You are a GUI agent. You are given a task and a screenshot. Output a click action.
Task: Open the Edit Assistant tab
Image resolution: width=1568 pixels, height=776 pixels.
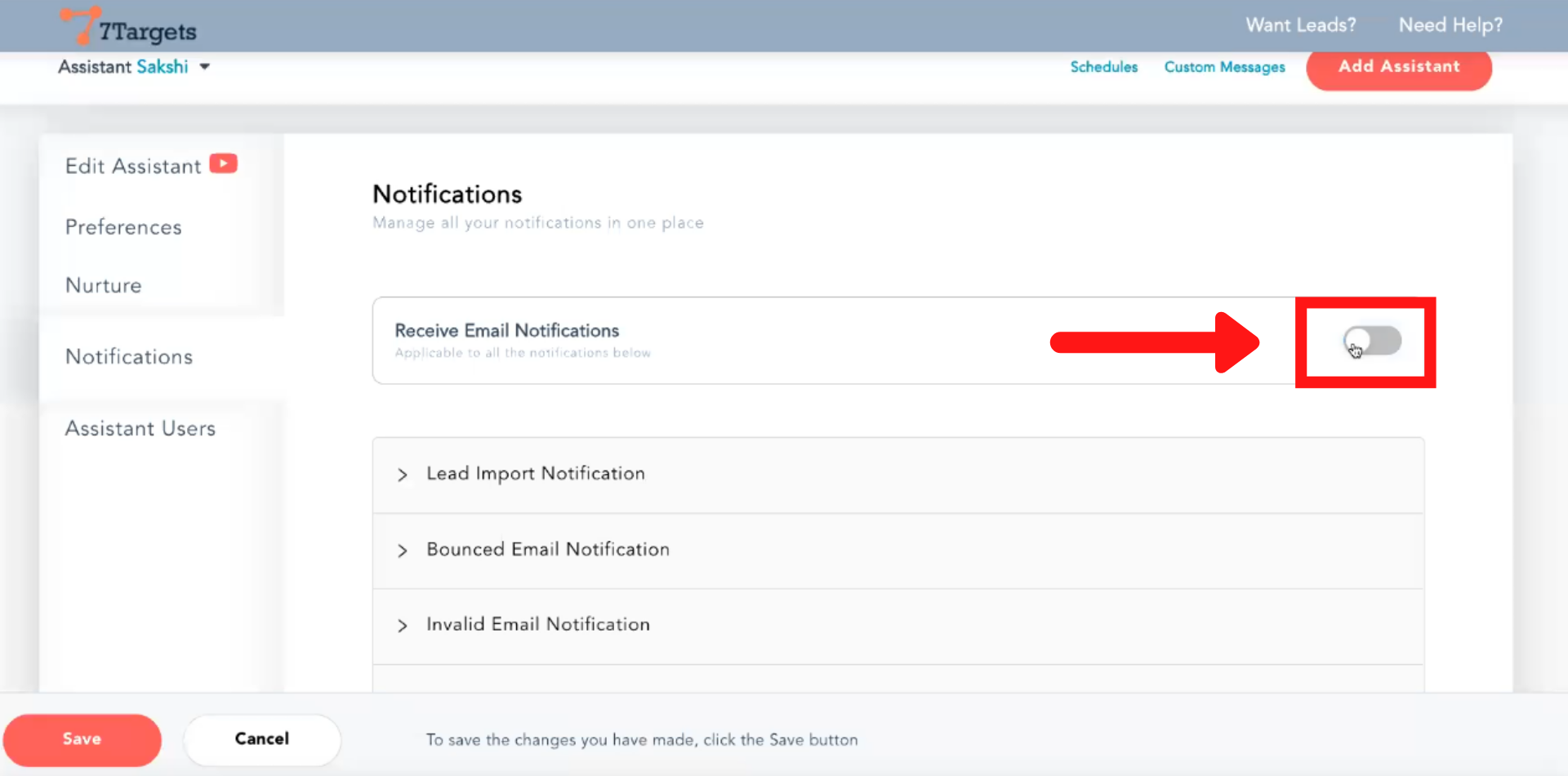(132, 167)
